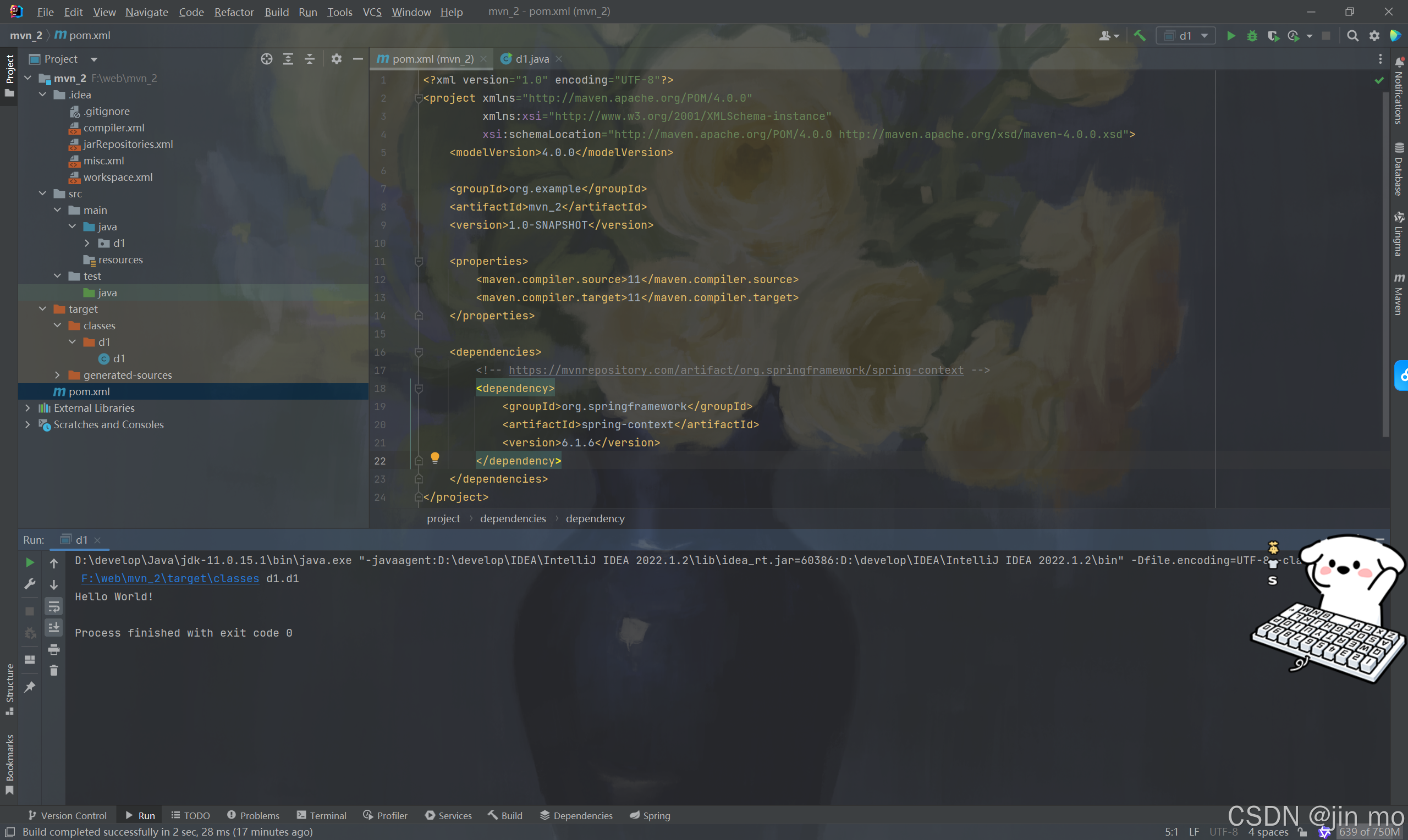Open the Spring tool window tab
Screen dimensions: 1408x840
point(650,815)
